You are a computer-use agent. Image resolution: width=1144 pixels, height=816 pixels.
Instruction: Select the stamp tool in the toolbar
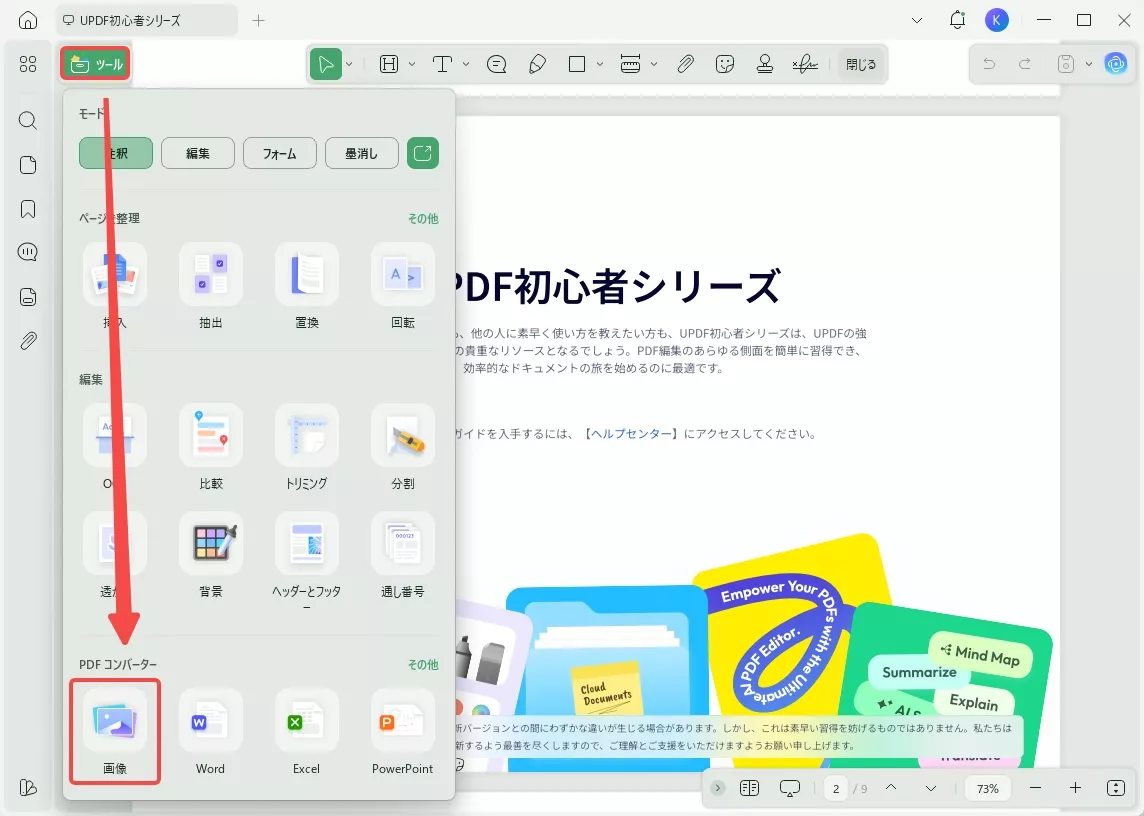(764, 63)
